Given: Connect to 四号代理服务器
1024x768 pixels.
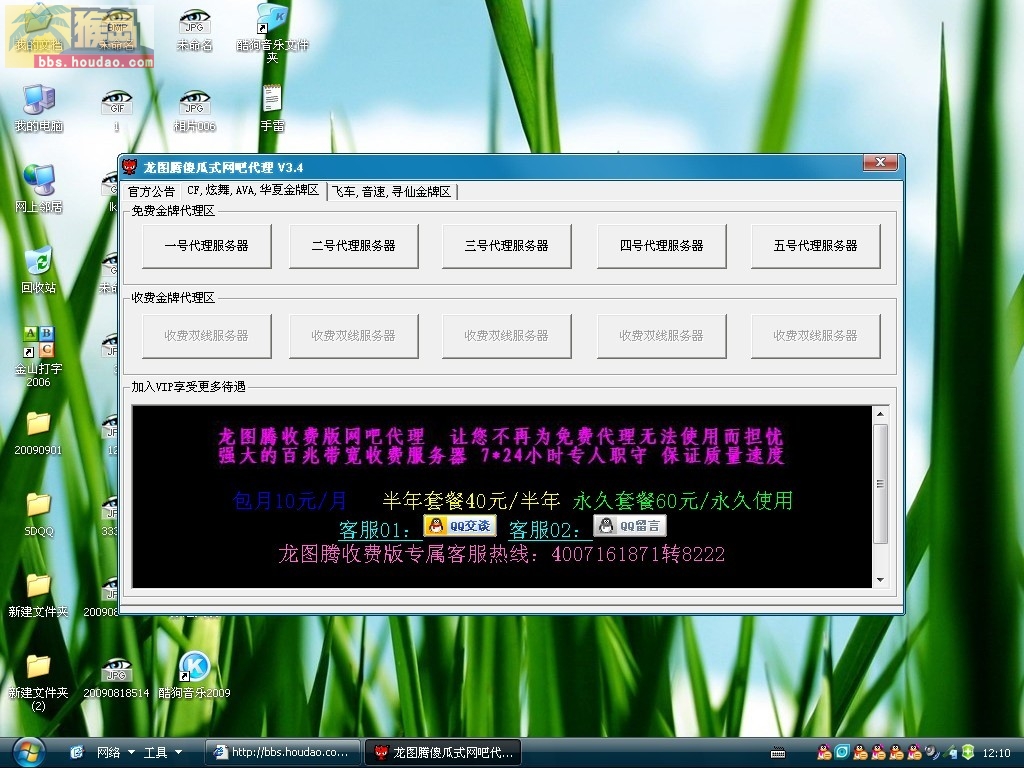Looking at the screenshot, I should tap(662, 246).
